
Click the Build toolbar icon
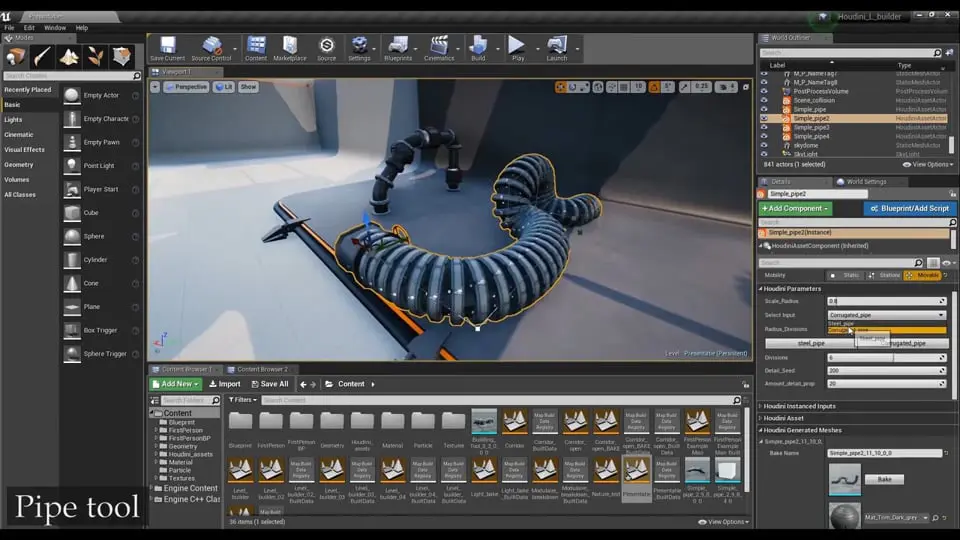click(478, 48)
